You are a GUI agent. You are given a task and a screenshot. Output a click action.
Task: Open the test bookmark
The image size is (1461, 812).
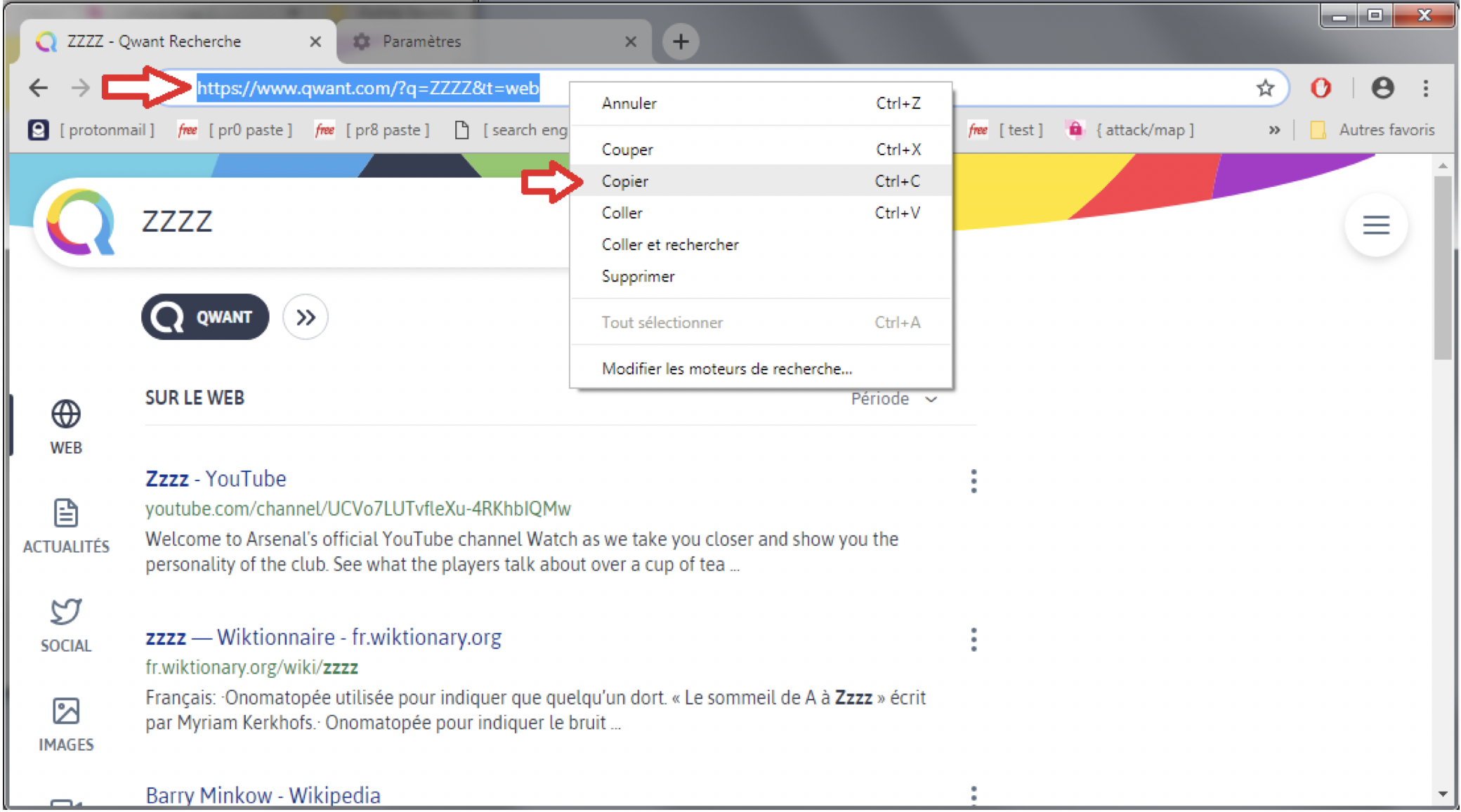[x=1005, y=130]
